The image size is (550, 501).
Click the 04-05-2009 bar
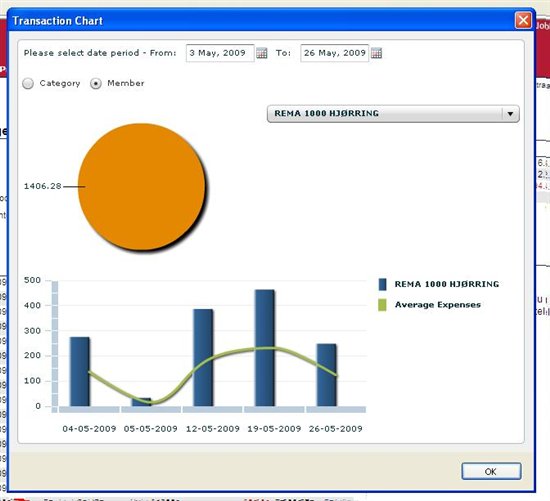click(x=80, y=372)
